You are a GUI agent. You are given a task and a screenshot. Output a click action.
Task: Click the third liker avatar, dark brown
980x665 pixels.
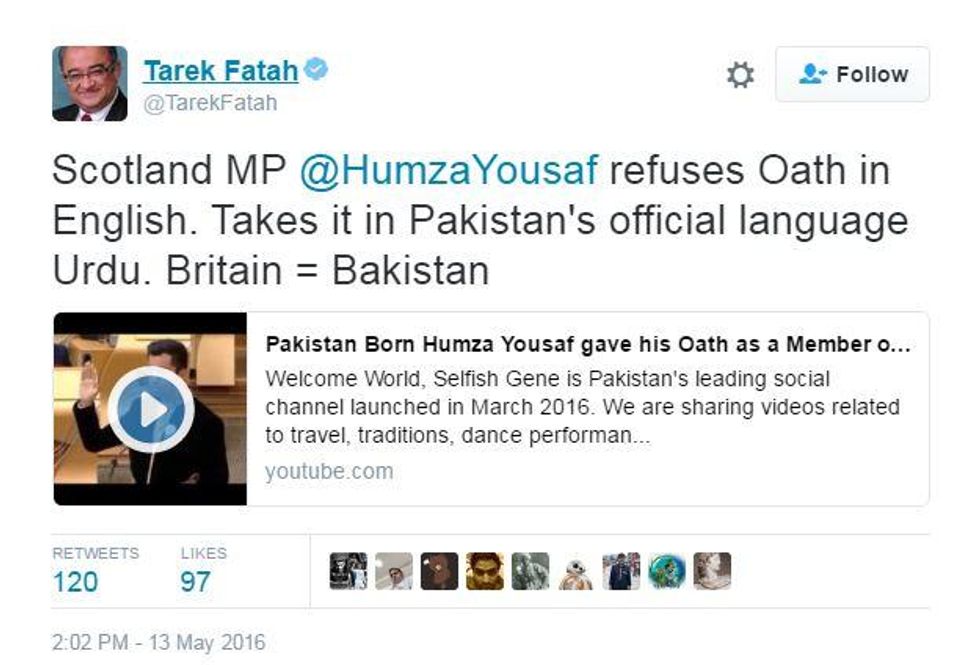(439, 571)
